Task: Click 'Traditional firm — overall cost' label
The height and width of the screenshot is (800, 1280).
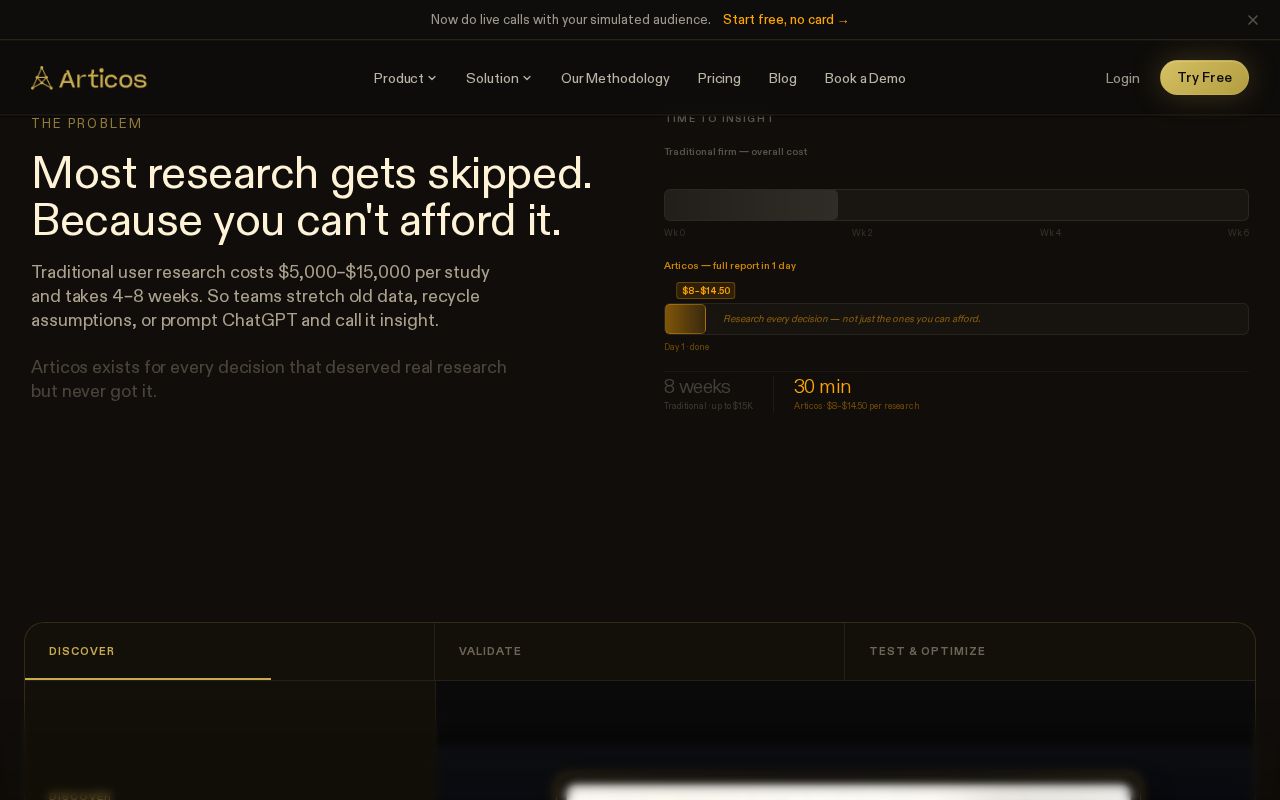Action: tap(736, 151)
